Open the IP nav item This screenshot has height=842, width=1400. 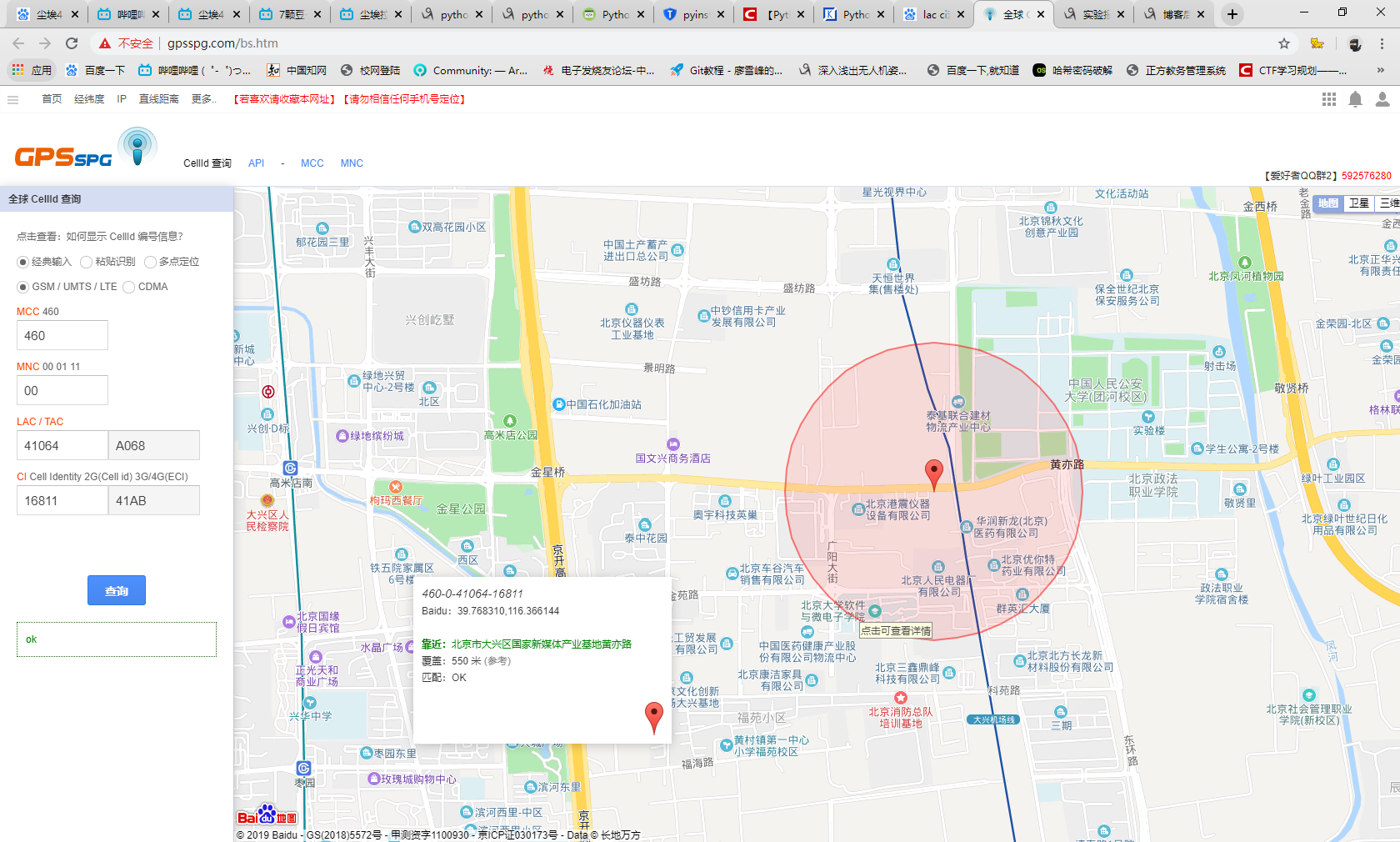pos(122,99)
